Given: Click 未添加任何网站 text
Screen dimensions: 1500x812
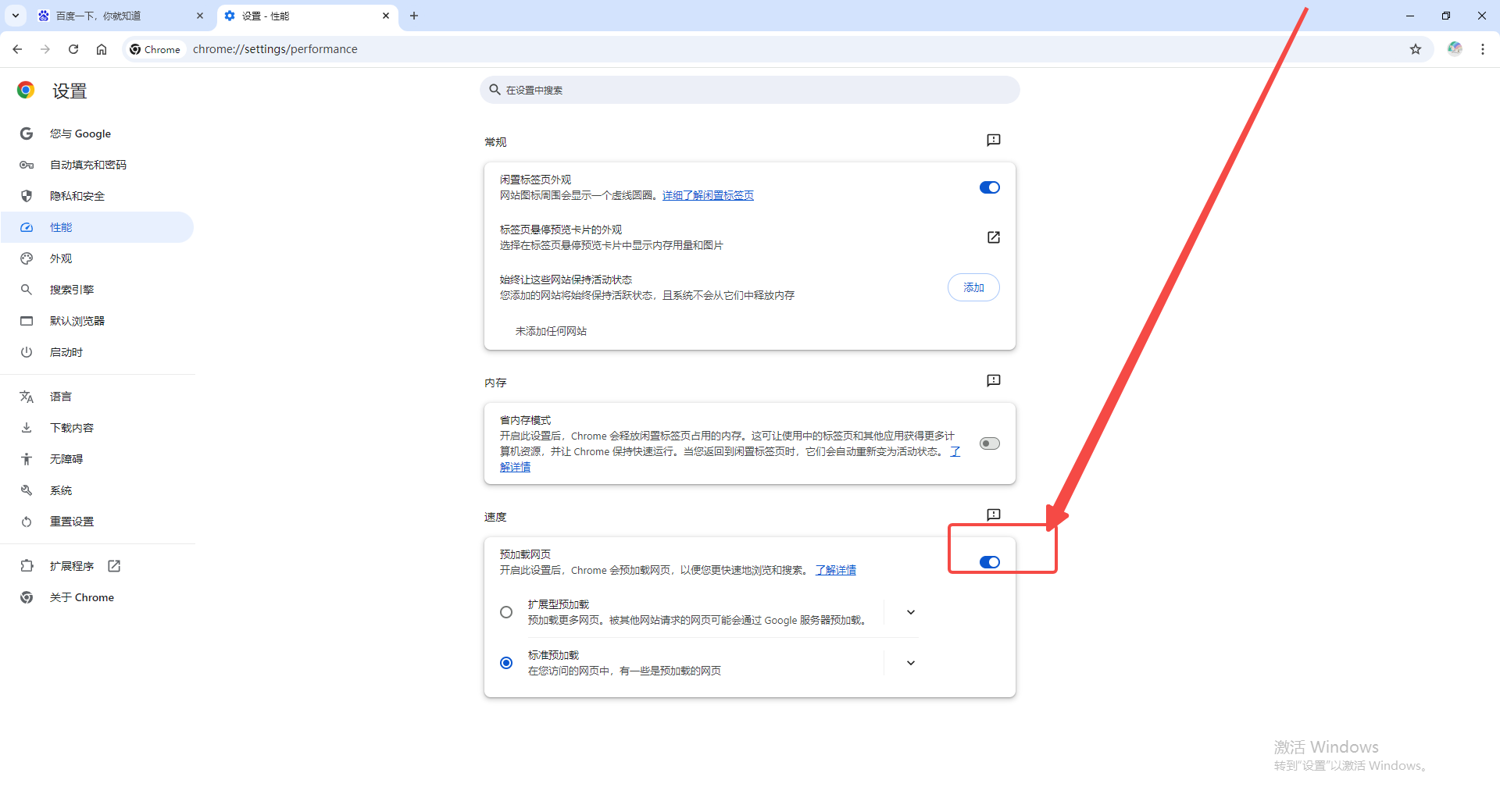Looking at the screenshot, I should 551,331.
